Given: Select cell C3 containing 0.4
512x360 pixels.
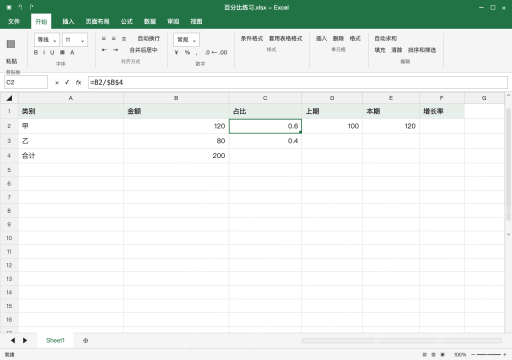Looking at the screenshot, I should pyautogui.click(x=265, y=141).
